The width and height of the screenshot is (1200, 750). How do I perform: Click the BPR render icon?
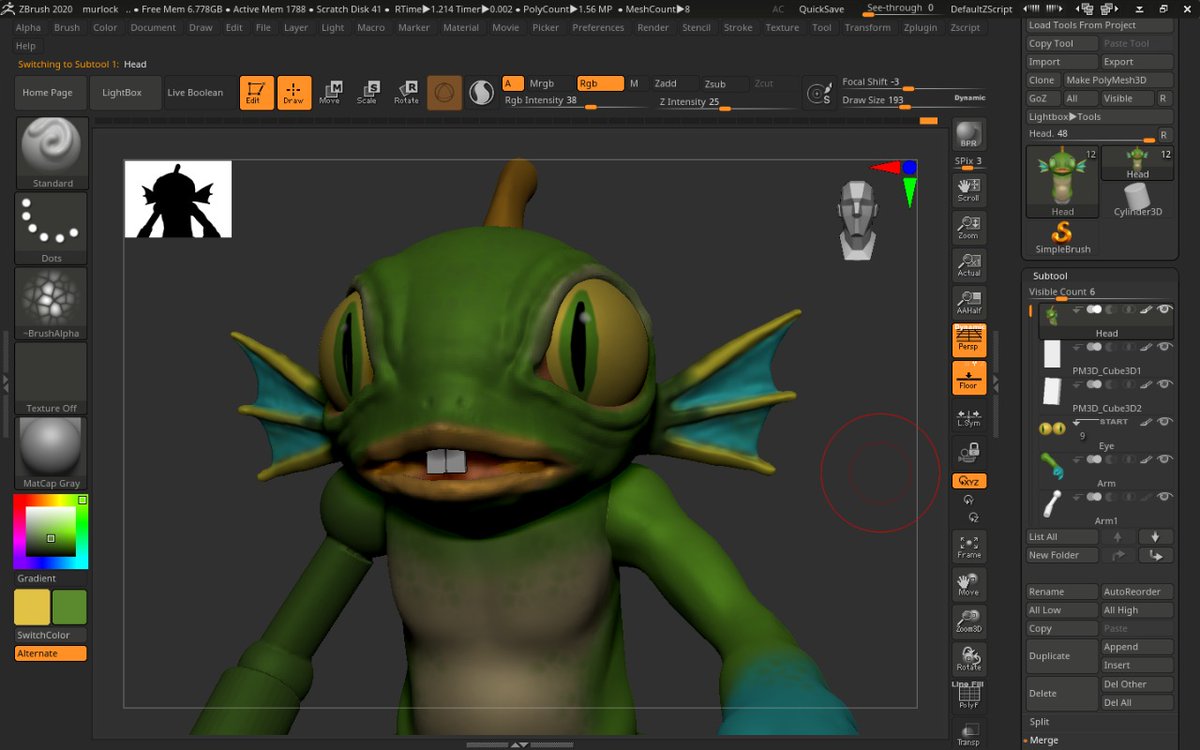968,135
